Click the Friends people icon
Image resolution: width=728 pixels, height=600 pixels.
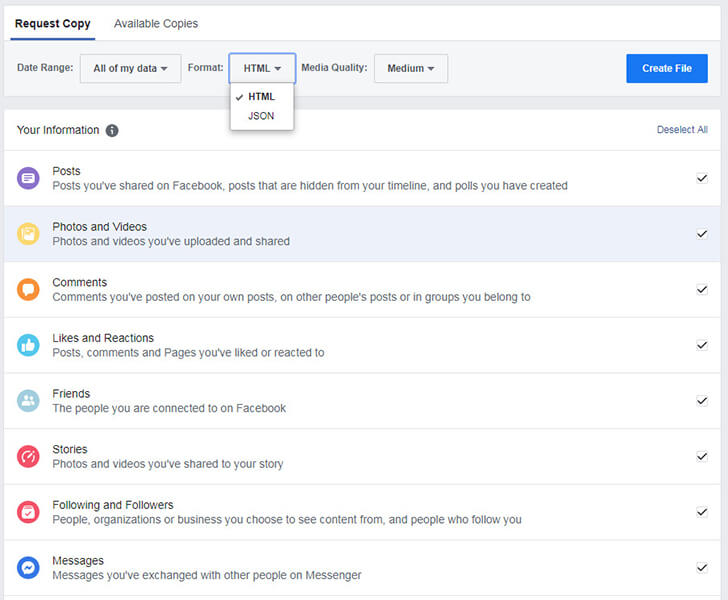(x=28, y=401)
